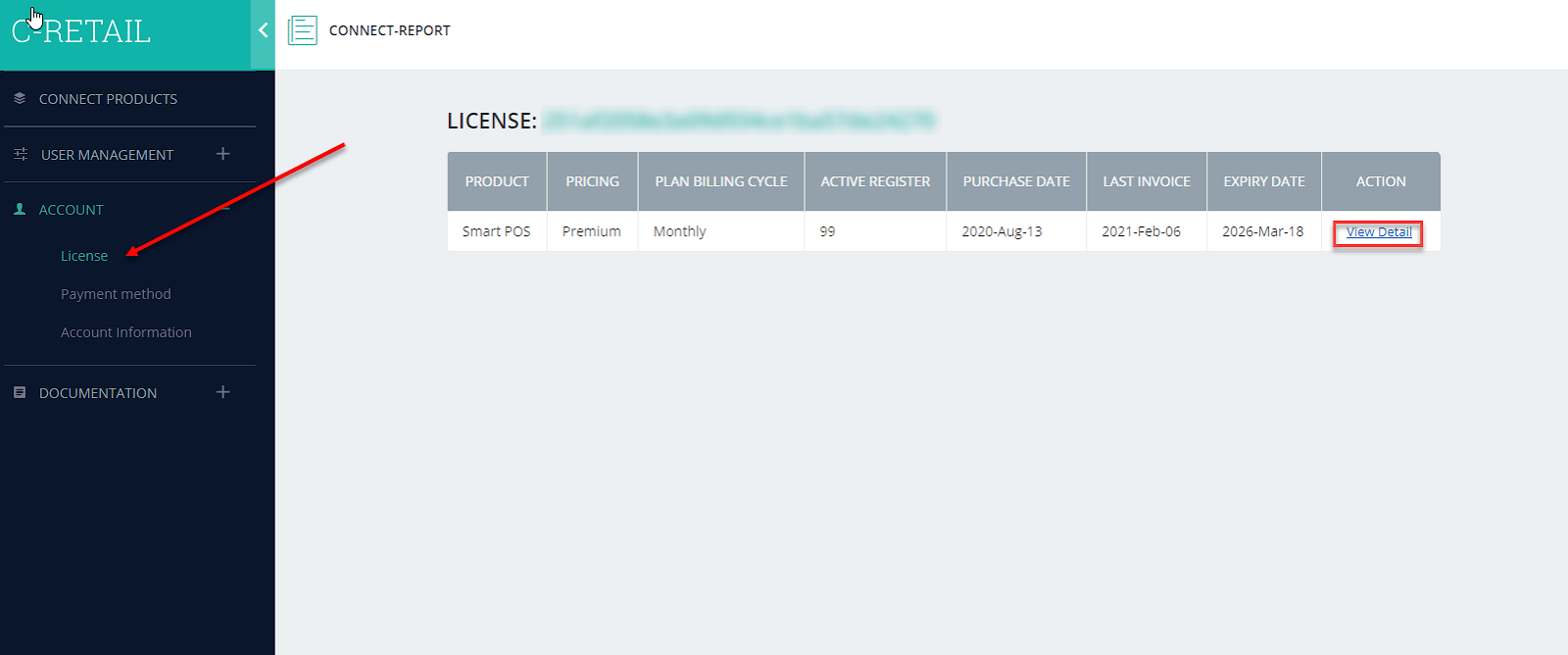
Task: Click the LICENSE heading label
Action: coord(492,121)
